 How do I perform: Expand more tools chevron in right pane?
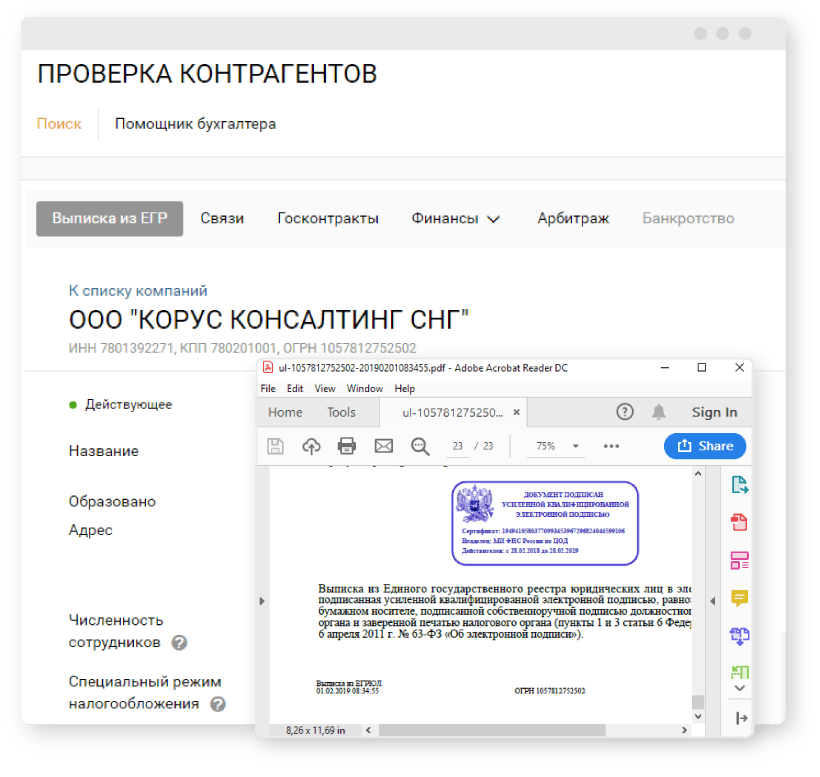pyautogui.click(x=739, y=688)
